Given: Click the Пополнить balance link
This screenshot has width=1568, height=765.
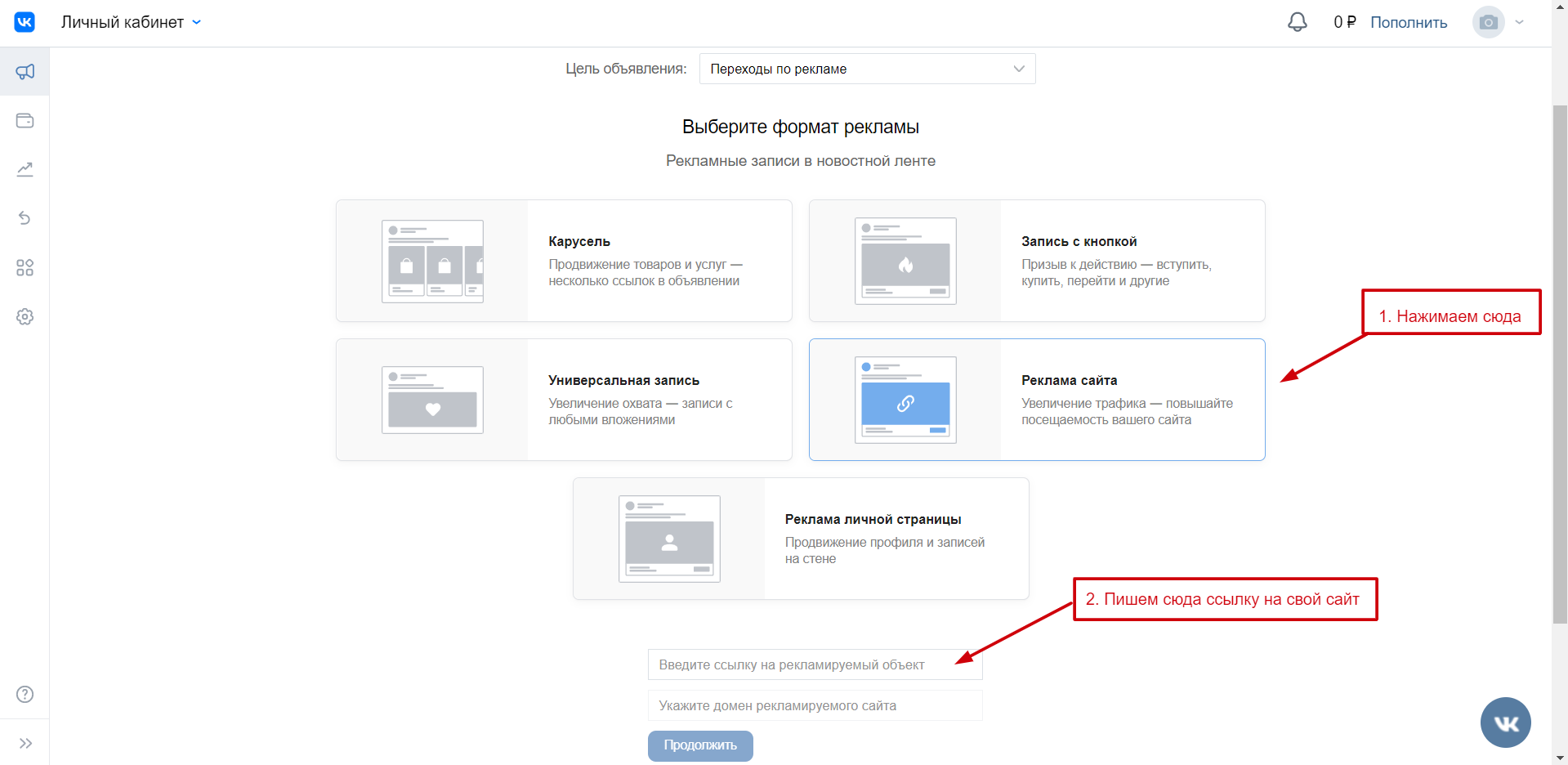Looking at the screenshot, I should point(1408,22).
